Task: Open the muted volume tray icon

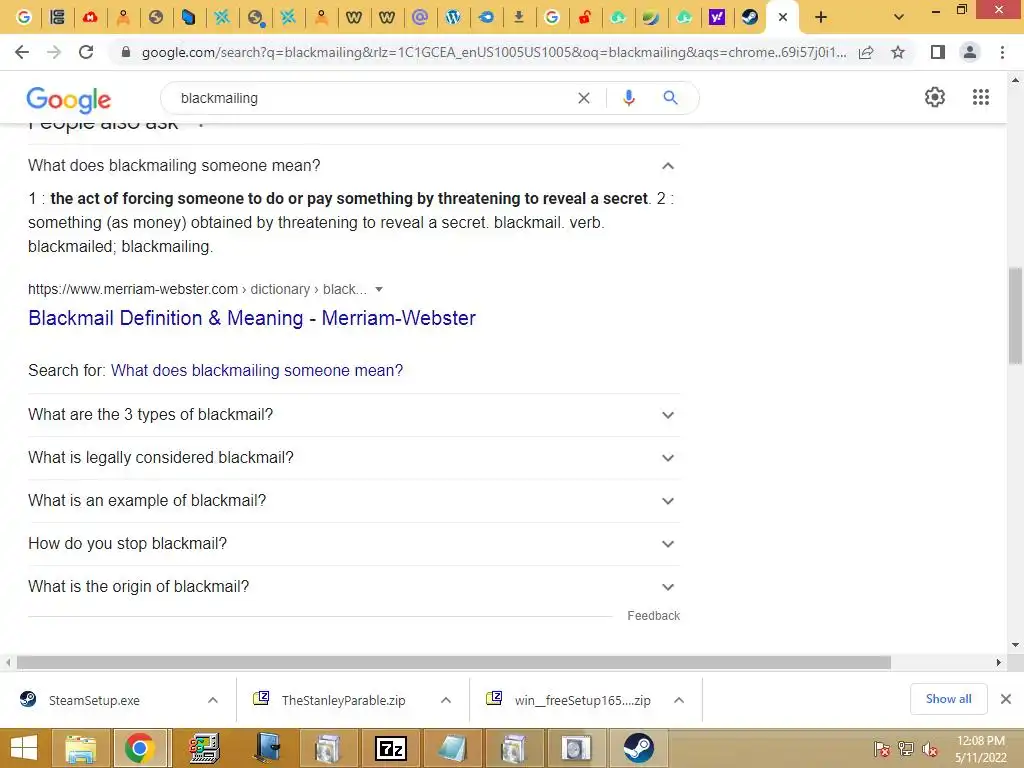Action: 929,749
